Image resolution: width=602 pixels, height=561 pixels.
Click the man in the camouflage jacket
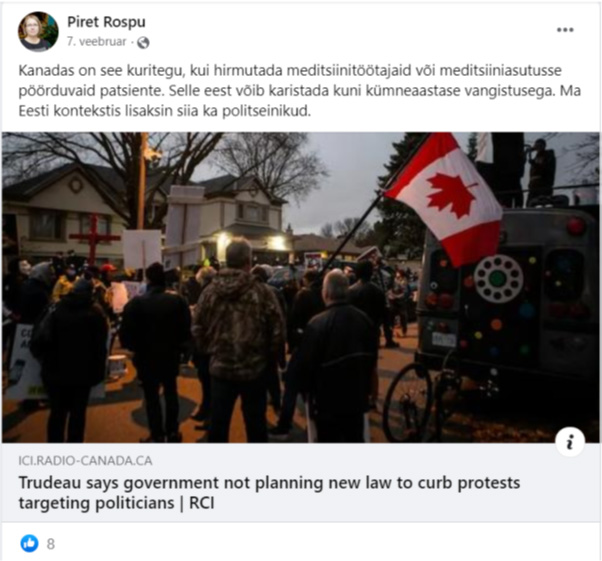tap(238, 340)
